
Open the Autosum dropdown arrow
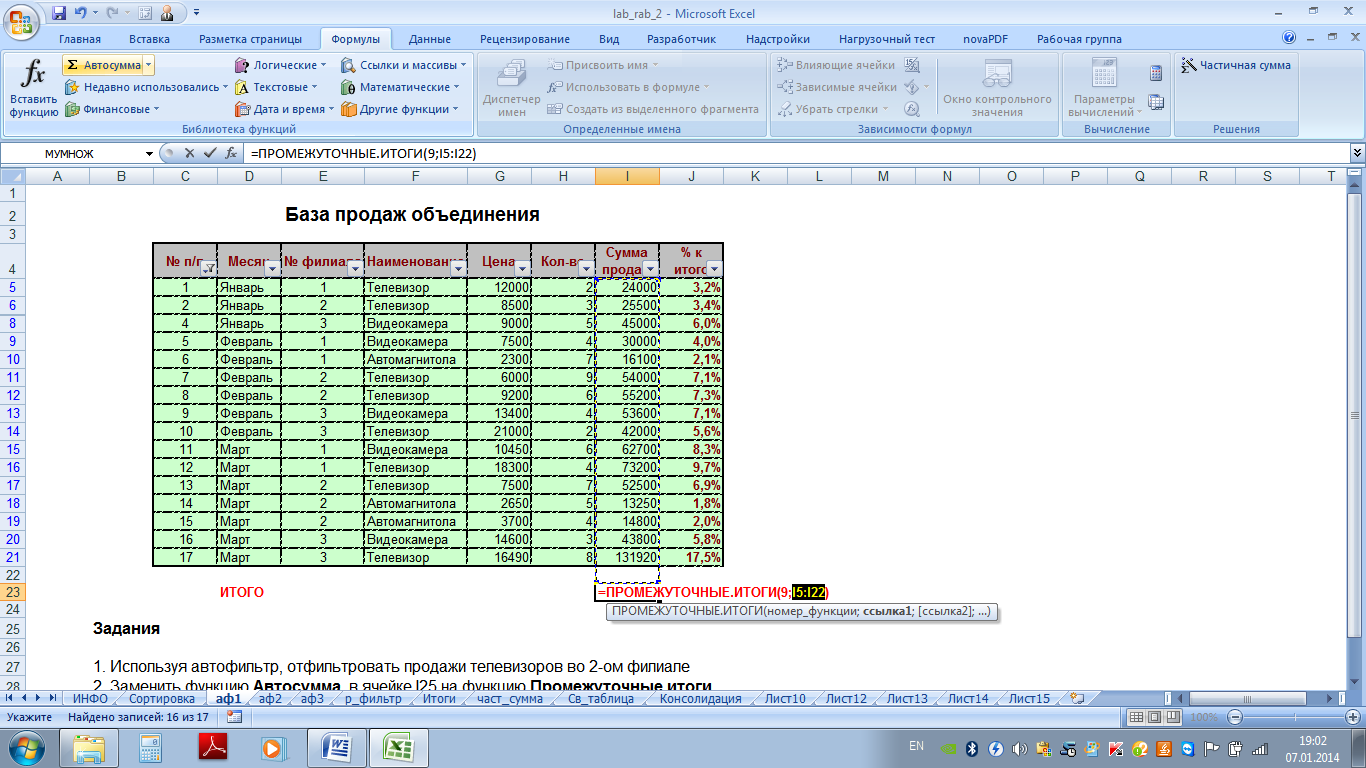pyautogui.click(x=148, y=65)
